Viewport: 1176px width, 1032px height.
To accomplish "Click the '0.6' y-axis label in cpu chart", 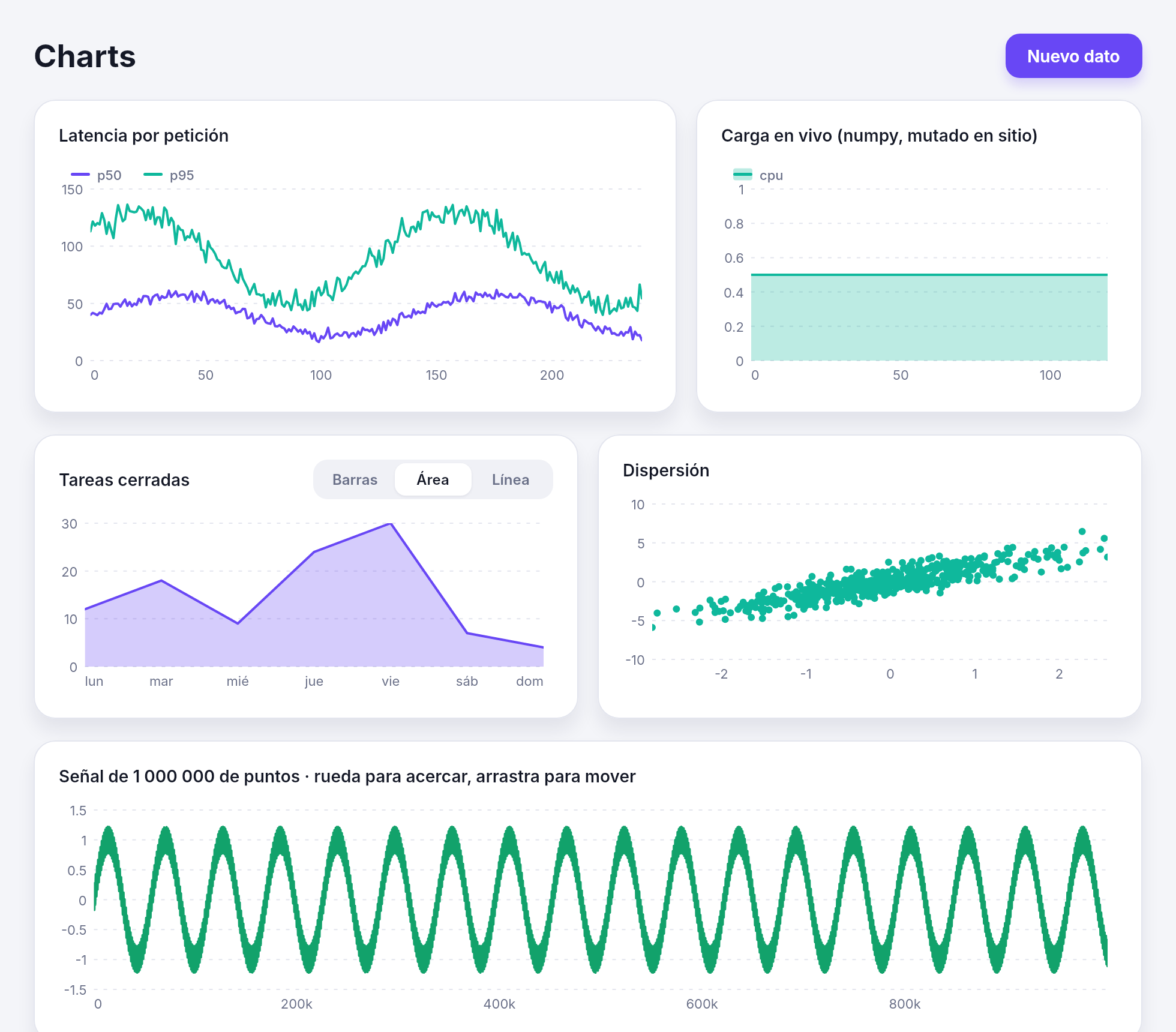I will [734, 258].
